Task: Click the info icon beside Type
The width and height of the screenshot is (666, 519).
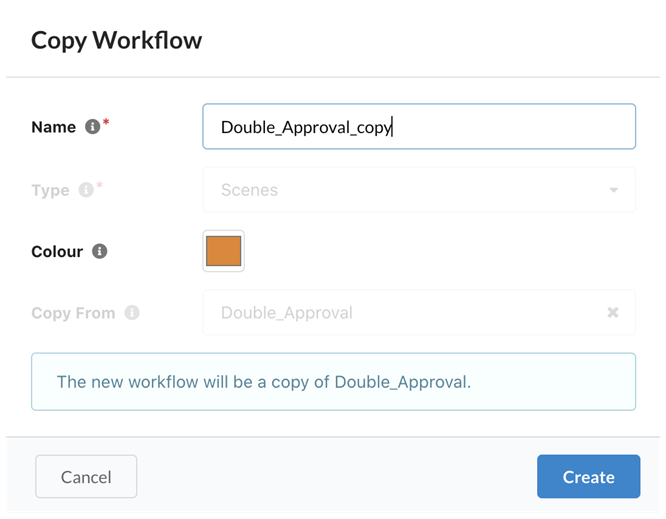Action: [x=86, y=189]
